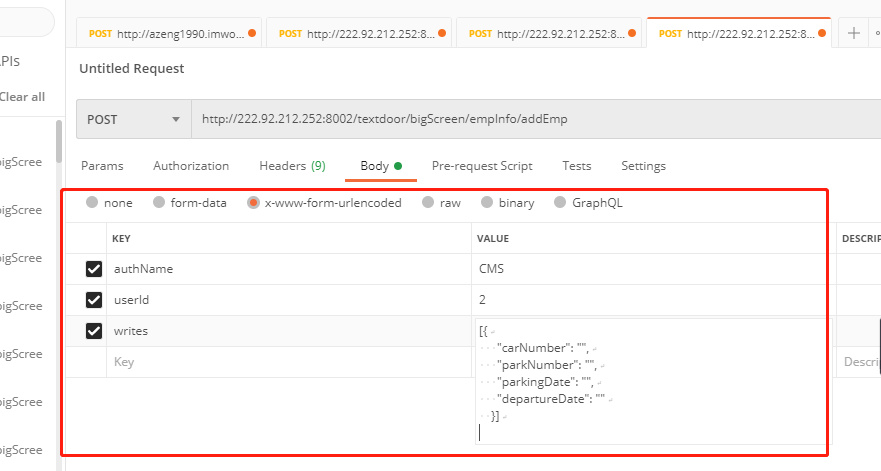881x471 pixels.
Task: Open the POST method dropdown
Action: (134, 119)
